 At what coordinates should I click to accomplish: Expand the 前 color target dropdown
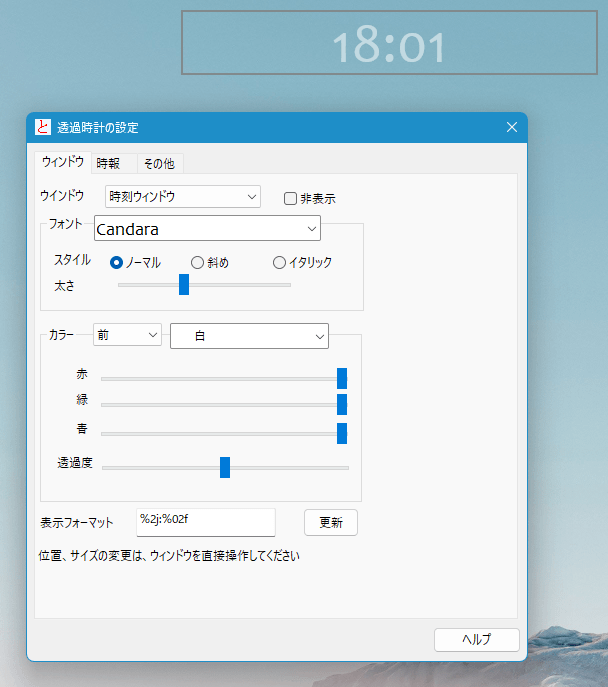coord(126,336)
